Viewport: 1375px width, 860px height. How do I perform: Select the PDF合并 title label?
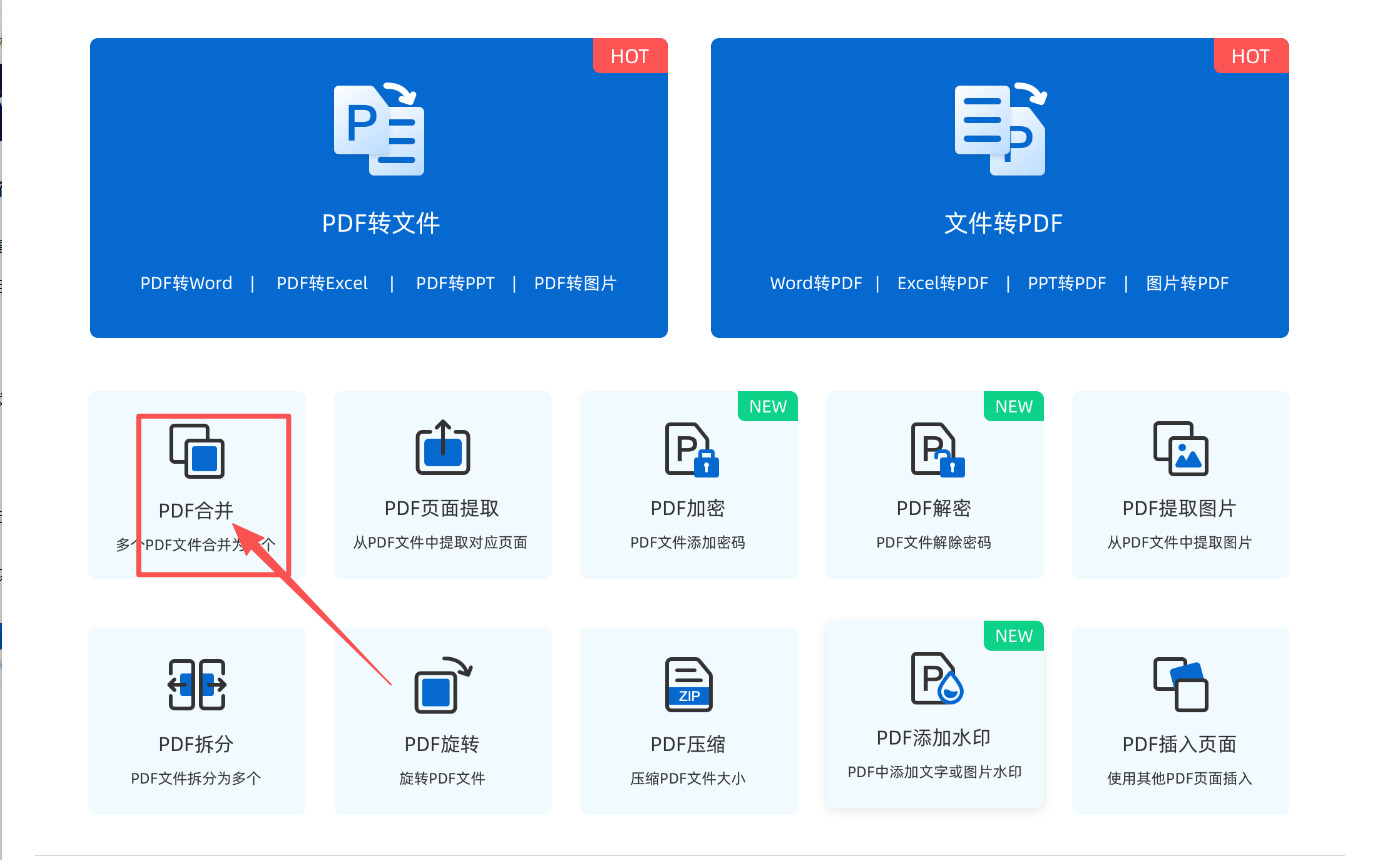tap(196, 511)
